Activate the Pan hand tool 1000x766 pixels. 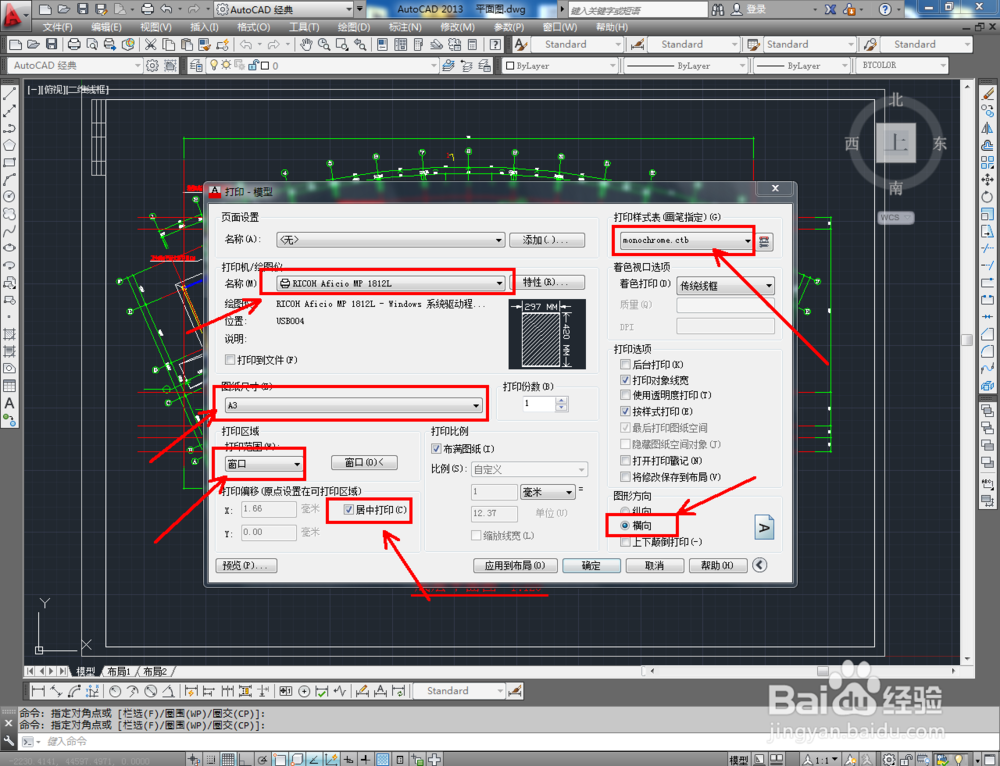pyautogui.click(x=306, y=44)
